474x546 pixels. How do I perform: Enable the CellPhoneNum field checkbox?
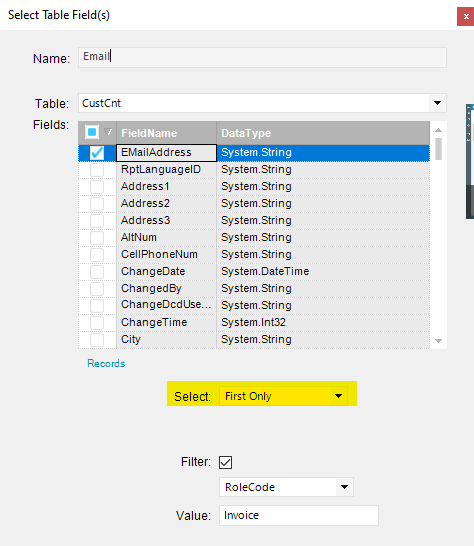point(97,255)
